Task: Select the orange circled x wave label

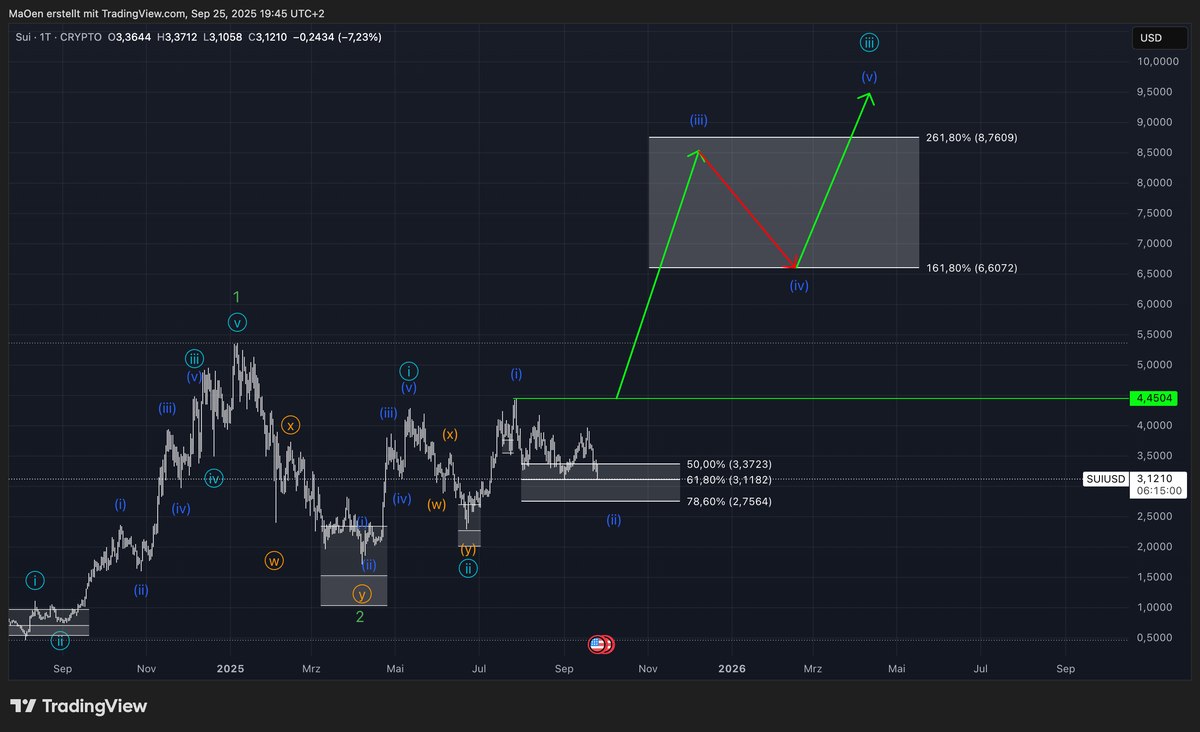Action: (x=290, y=425)
